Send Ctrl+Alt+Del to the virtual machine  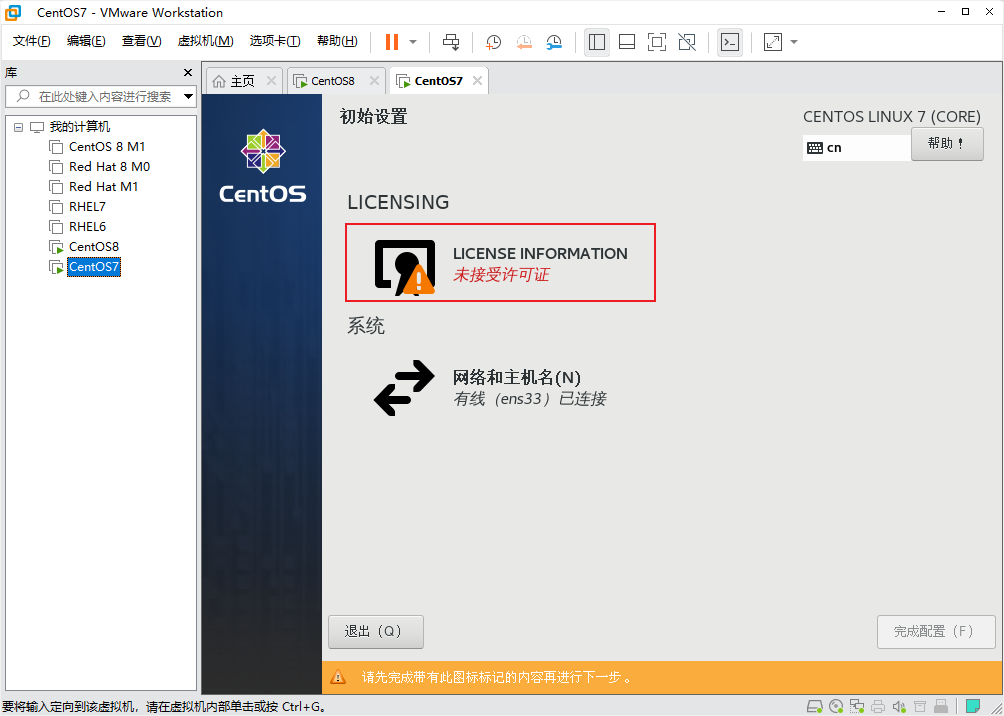tap(451, 42)
